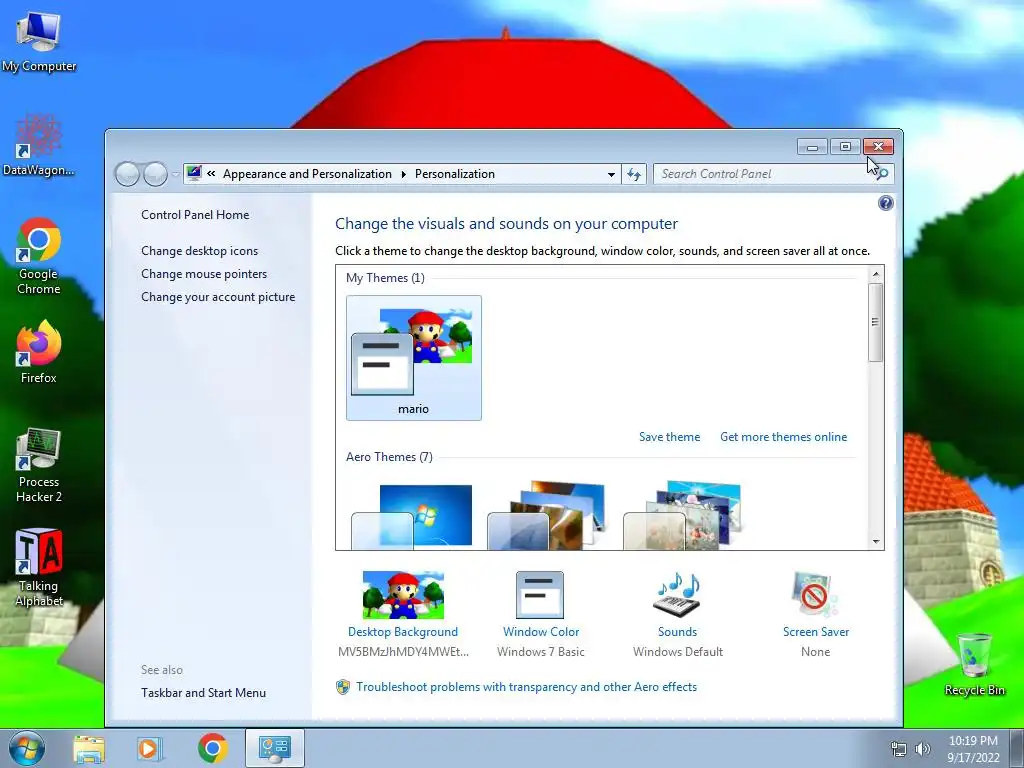Click the Personalization breadcrumb

coord(455,174)
